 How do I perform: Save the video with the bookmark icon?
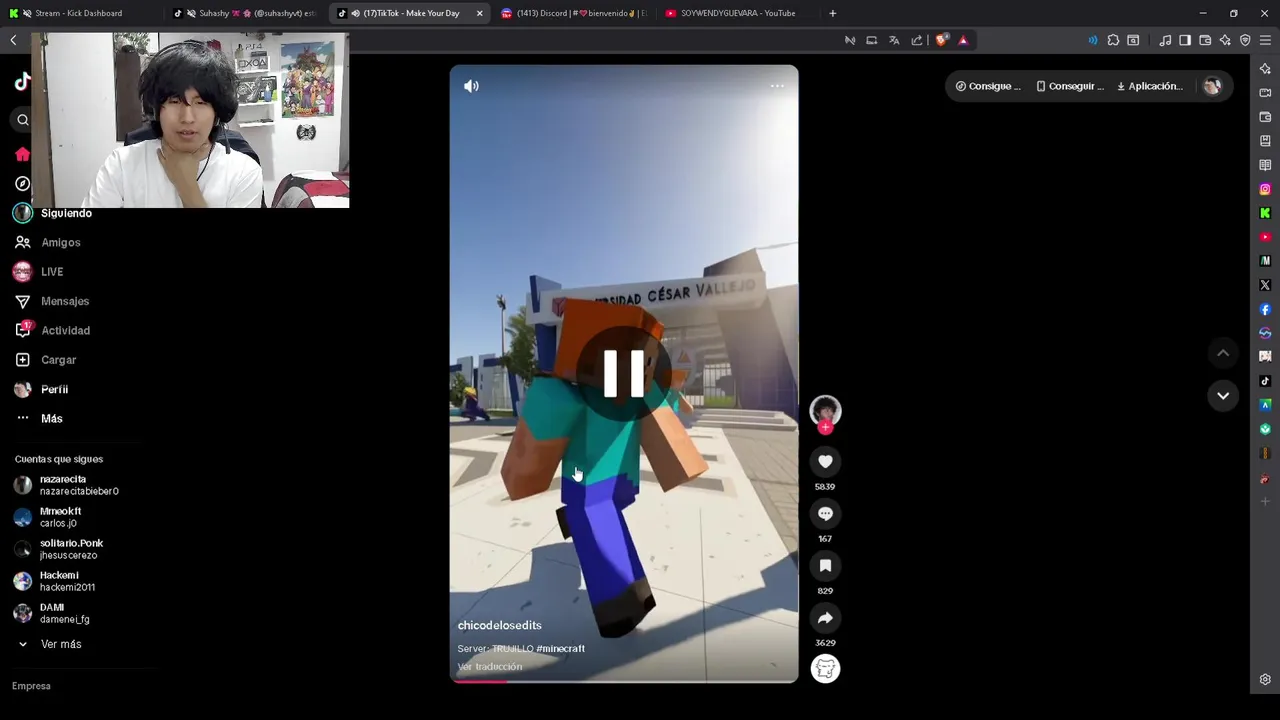(825, 565)
